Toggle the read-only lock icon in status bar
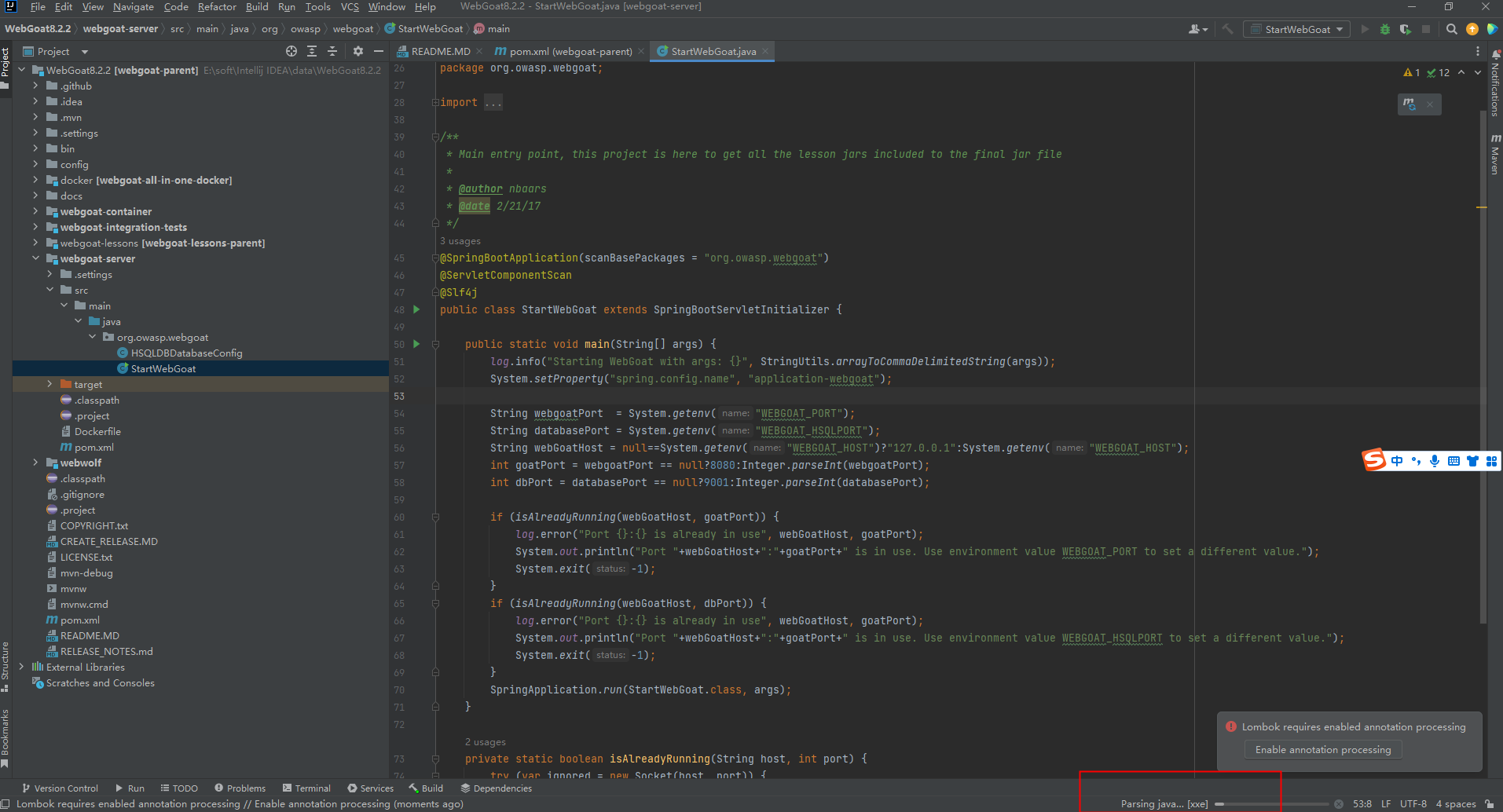This screenshot has width=1503, height=812. (x=1490, y=803)
